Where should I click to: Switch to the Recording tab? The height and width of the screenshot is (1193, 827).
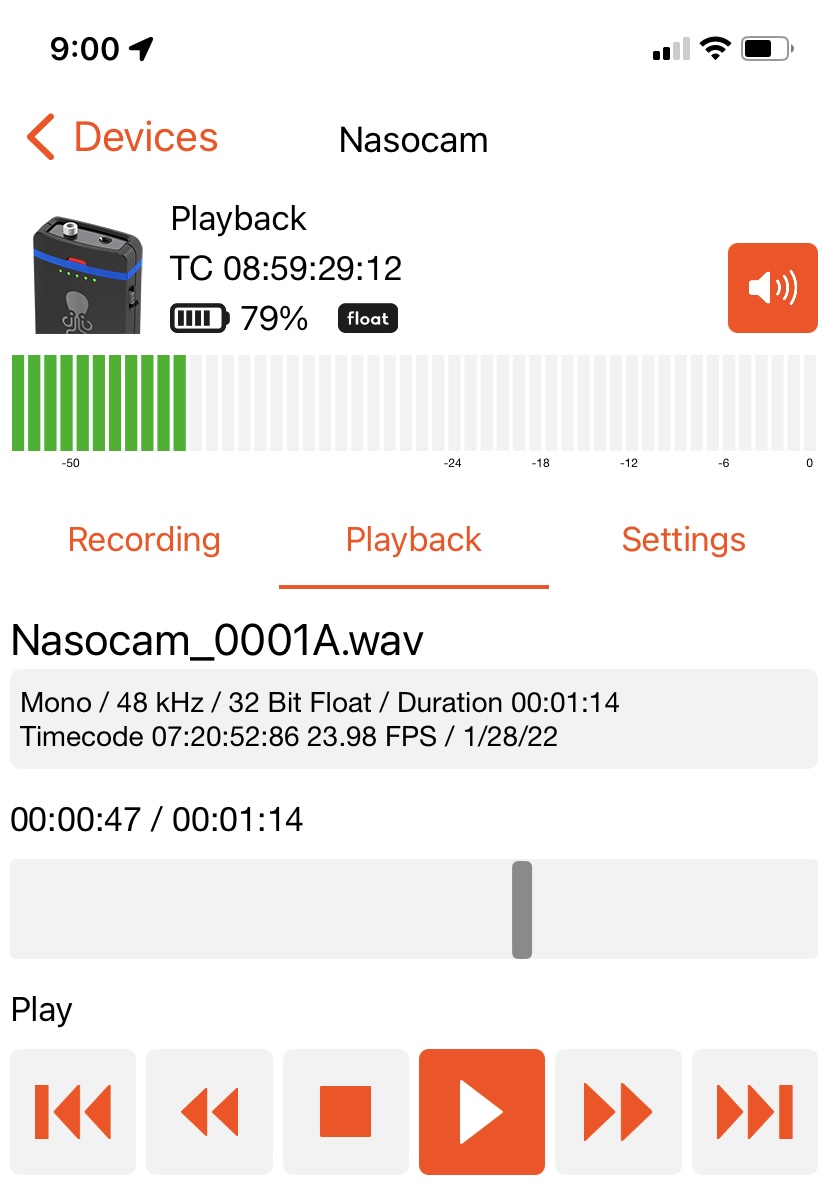(x=144, y=540)
